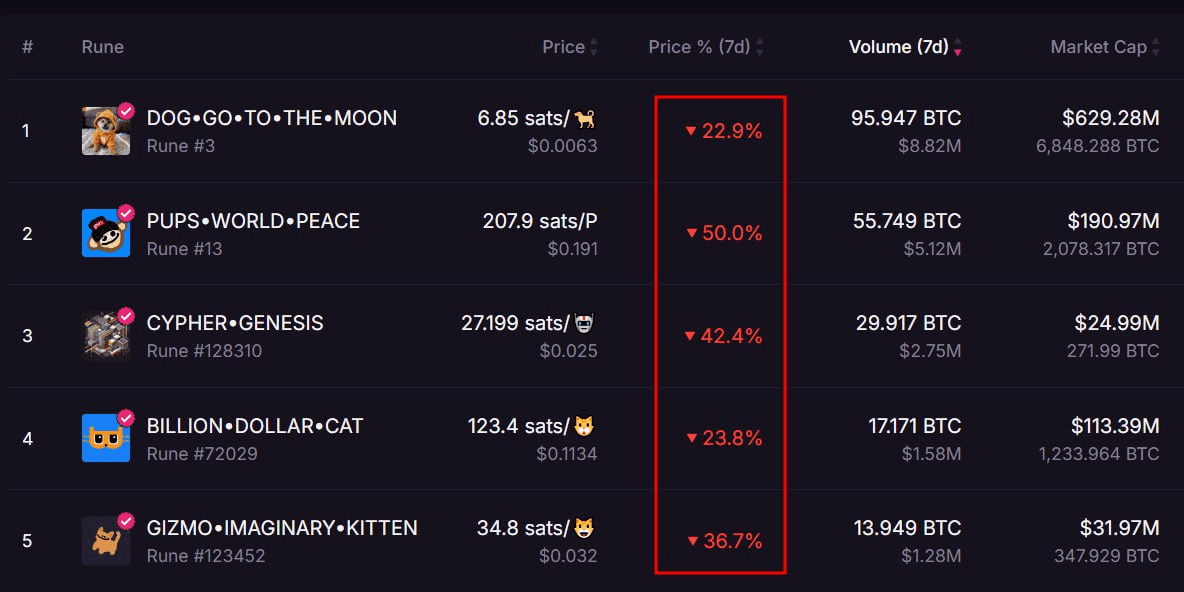Sort by Price % (7d) arrows
This screenshot has width=1184, height=592.
pyautogui.click(x=760, y=48)
